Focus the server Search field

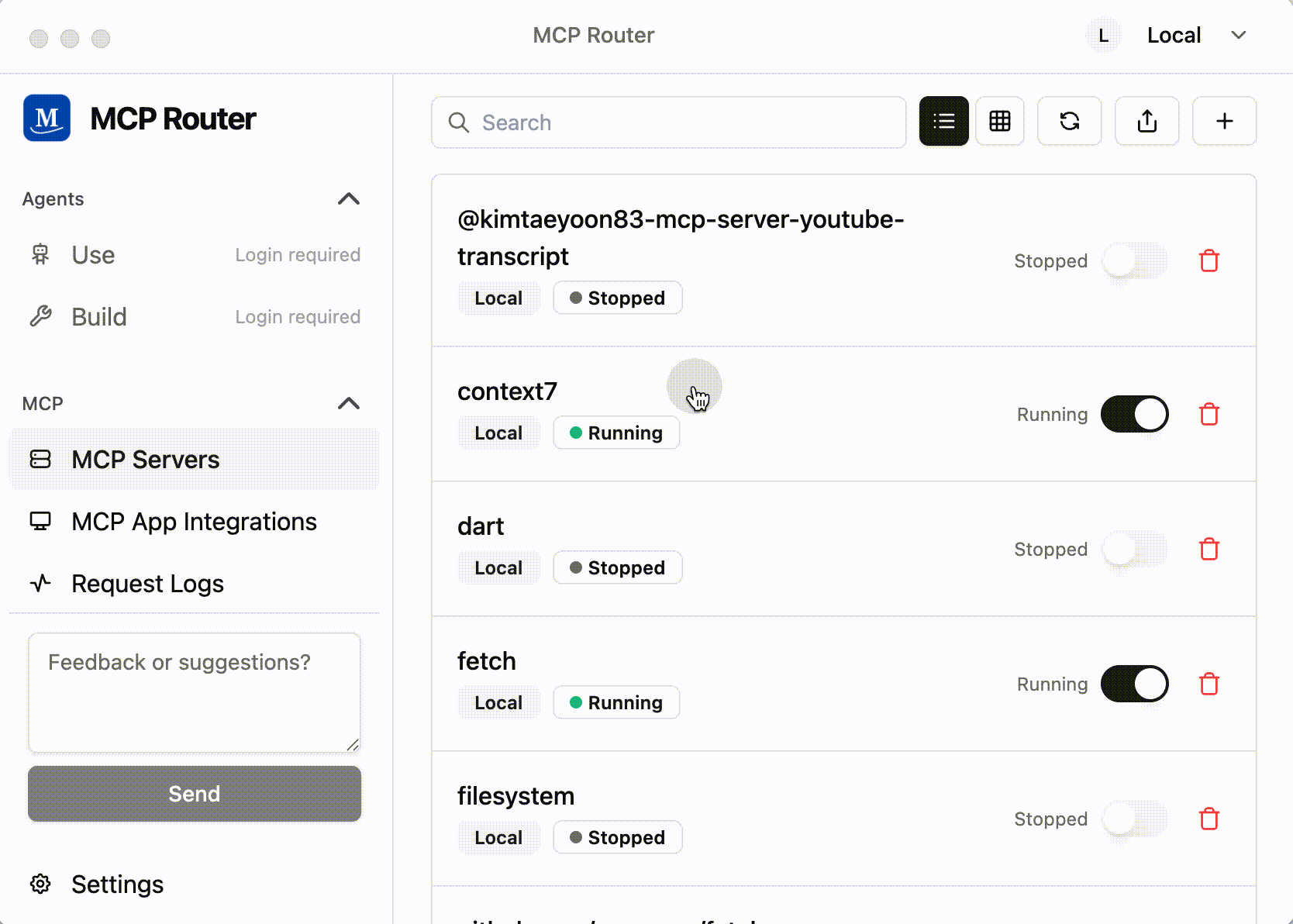[668, 122]
